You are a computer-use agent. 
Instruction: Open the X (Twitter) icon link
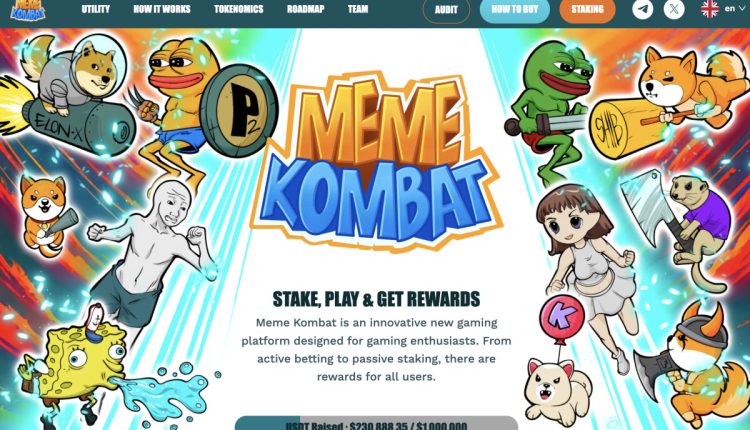pyautogui.click(x=674, y=9)
